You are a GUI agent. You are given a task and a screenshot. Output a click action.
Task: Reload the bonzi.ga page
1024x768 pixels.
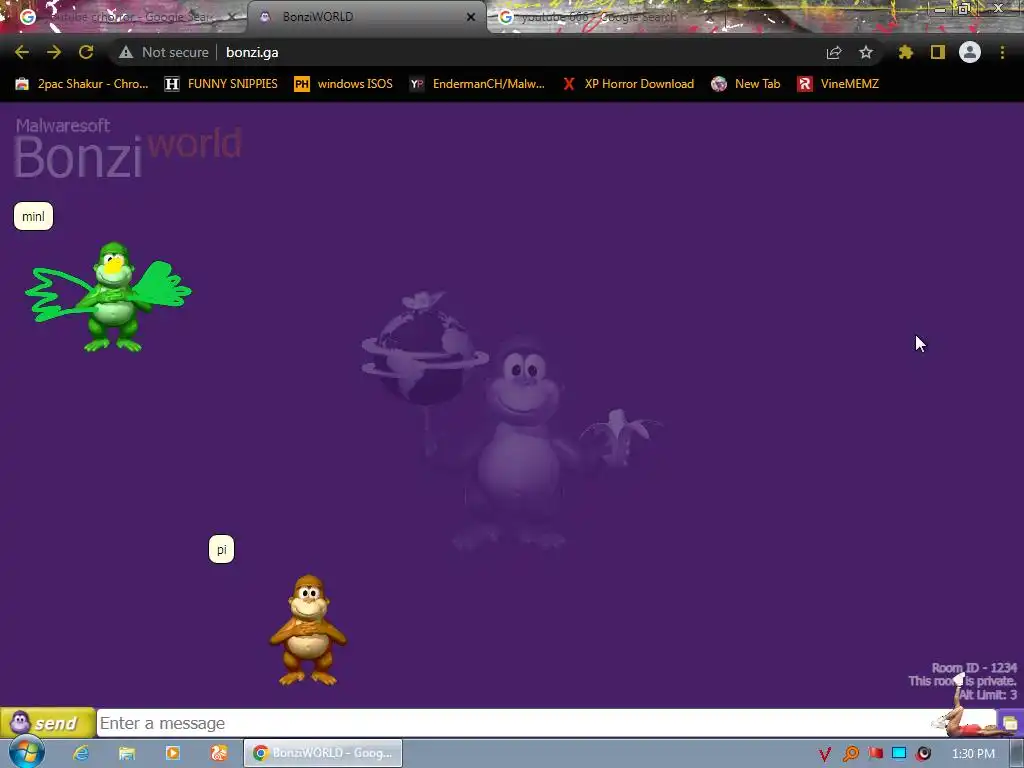pyautogui.click(x=86, y=52)
